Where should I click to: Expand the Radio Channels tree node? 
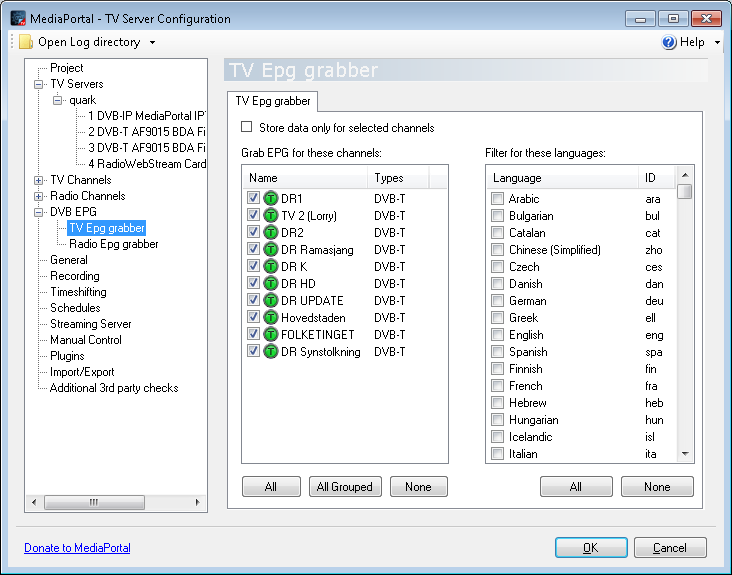click(x=38, y=196)
